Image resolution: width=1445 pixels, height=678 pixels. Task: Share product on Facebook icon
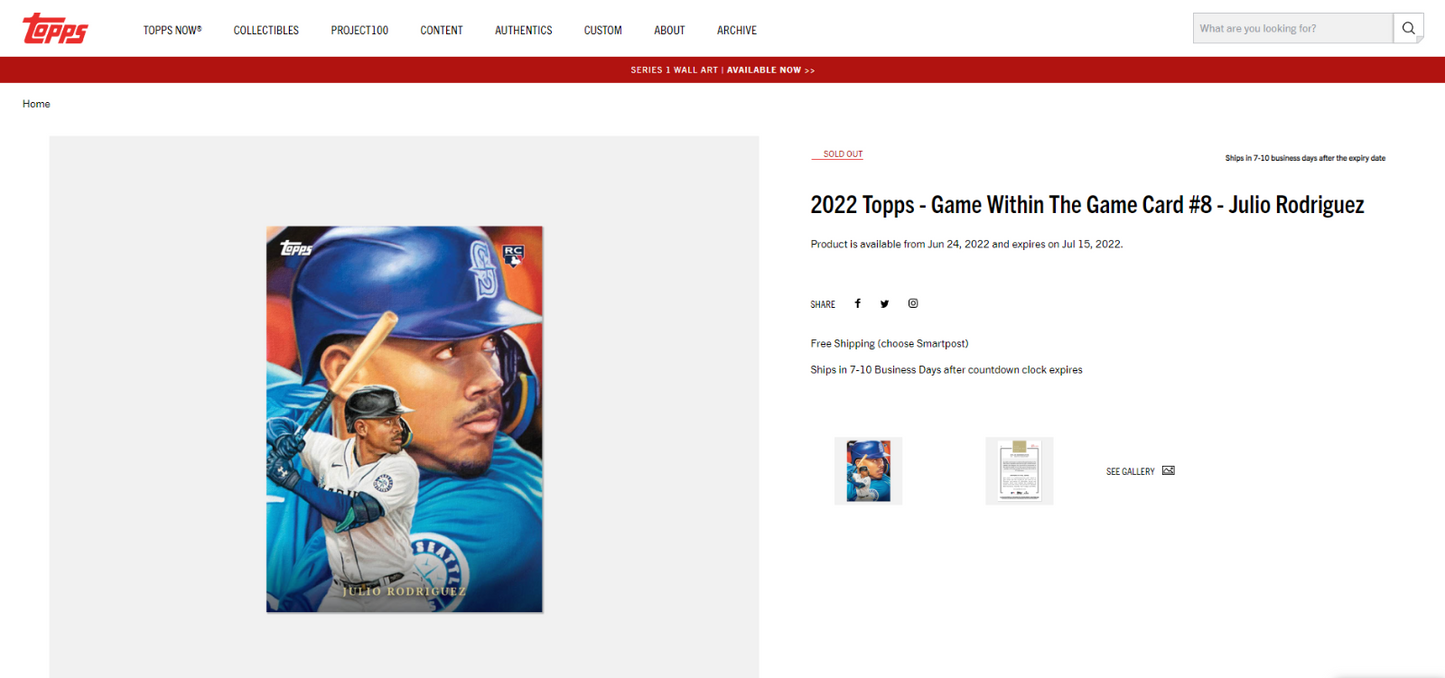(x=857, y=303)
